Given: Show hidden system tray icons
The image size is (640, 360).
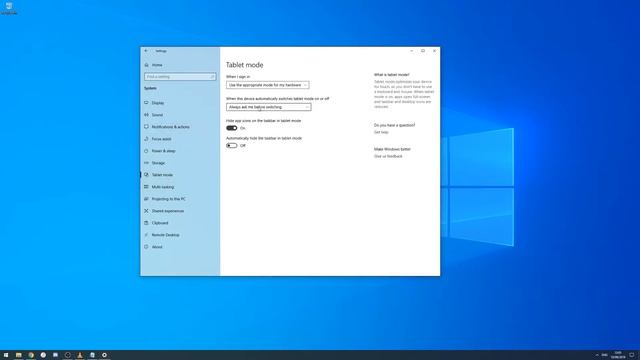Looking at the screenshot, I should point(597,355).
